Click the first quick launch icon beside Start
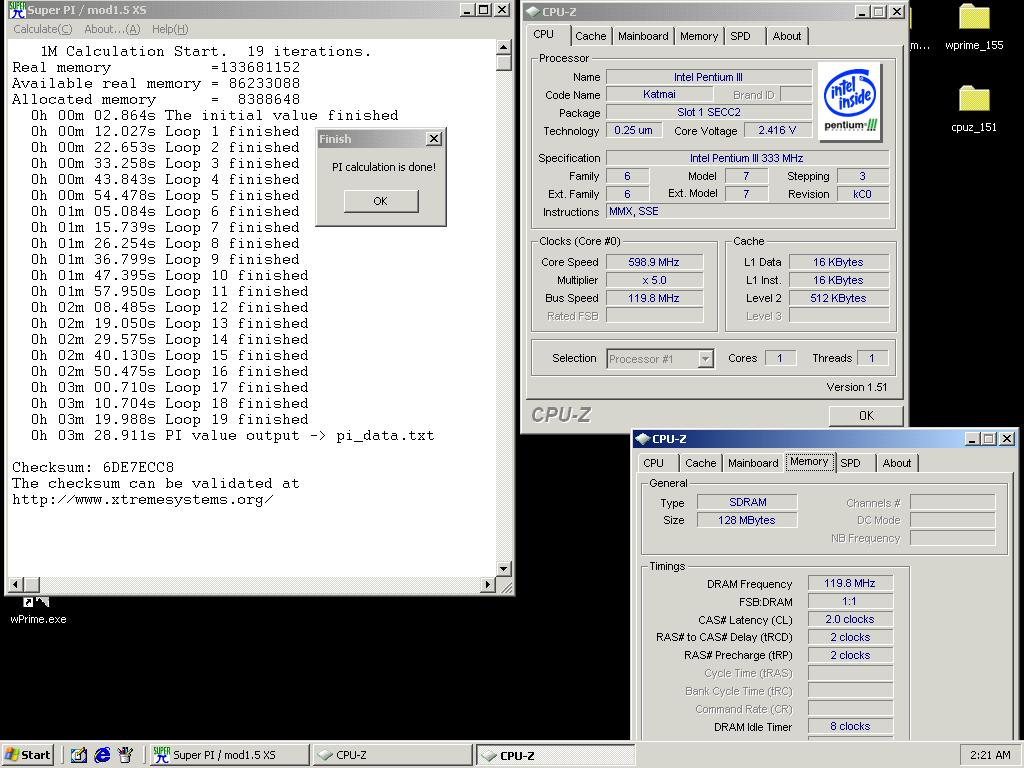1024x768 pixels. tap(78, 755)
